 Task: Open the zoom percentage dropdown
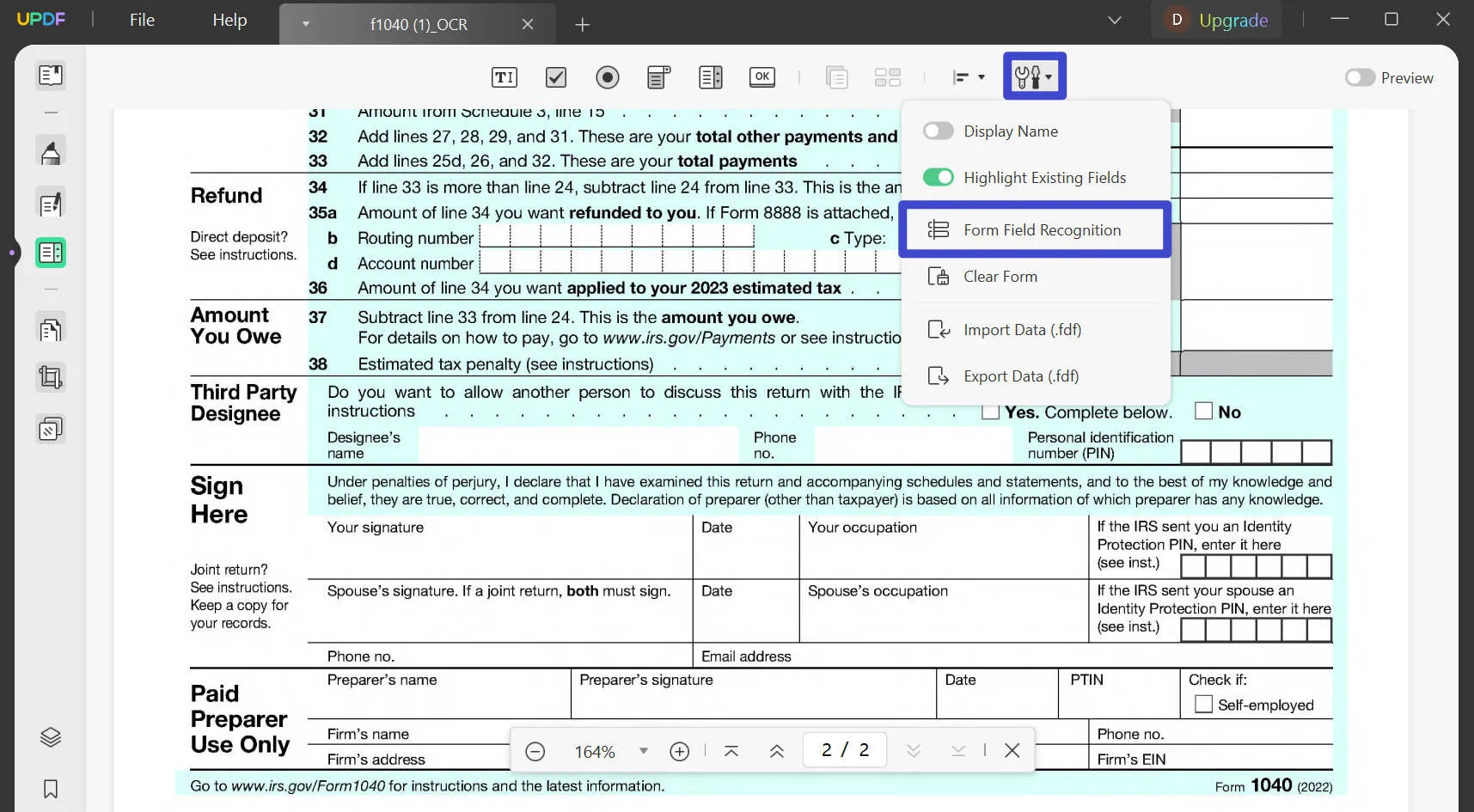[643, 750]
